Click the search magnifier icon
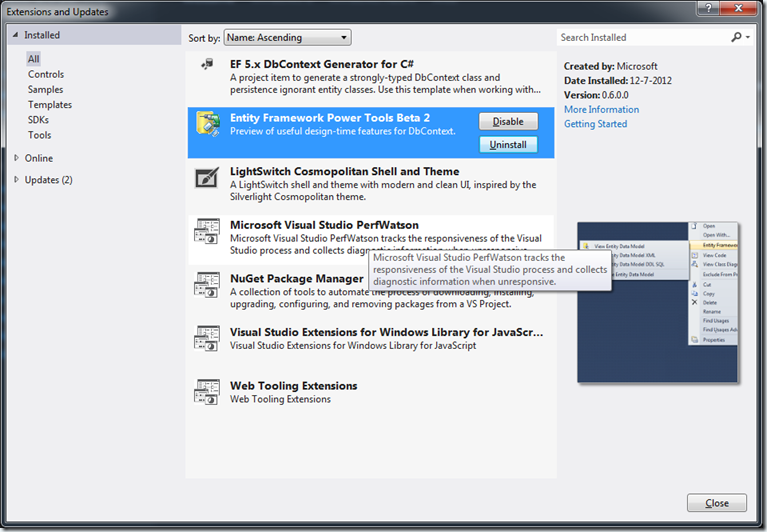Screen dimensions: 767x532 [736, 37]
